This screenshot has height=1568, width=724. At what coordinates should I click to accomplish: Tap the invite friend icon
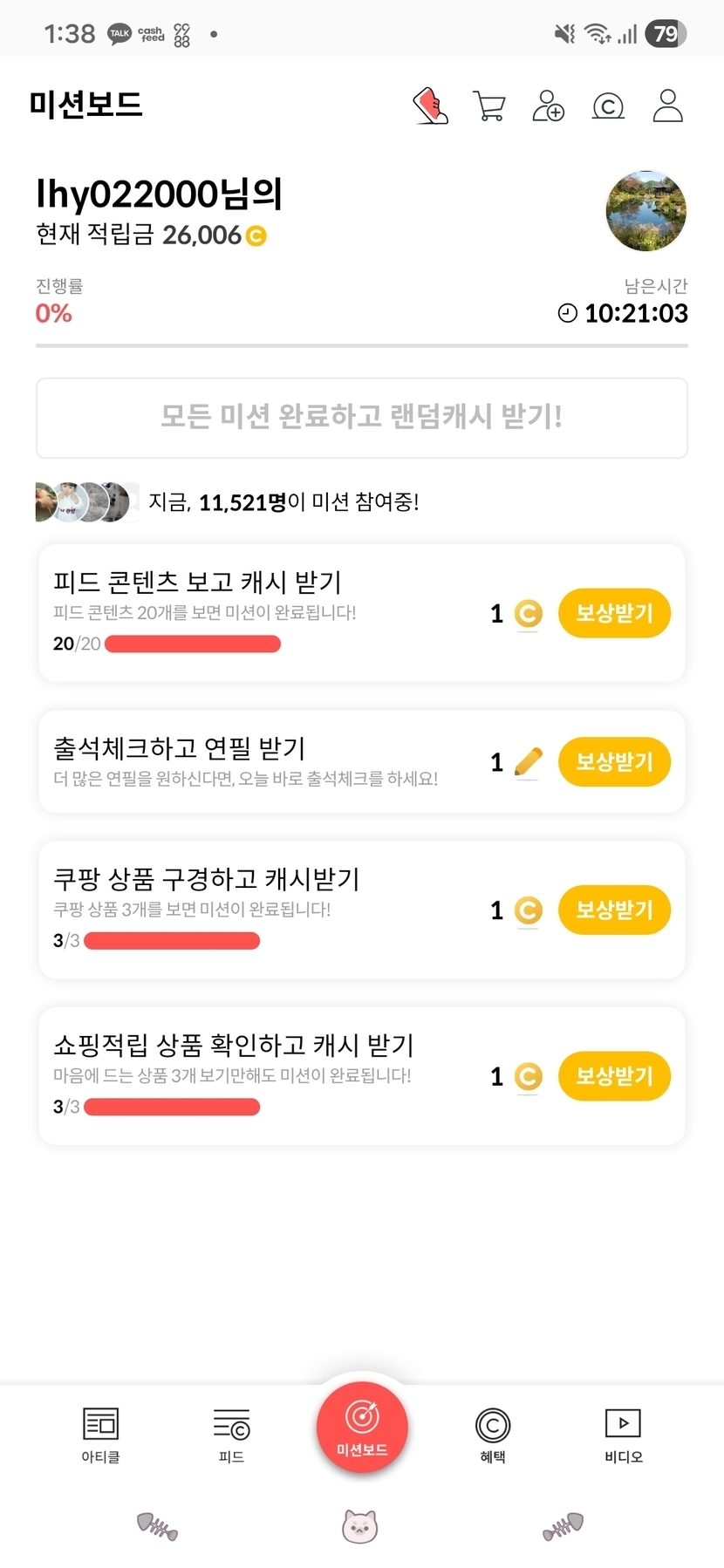point(548,106)
